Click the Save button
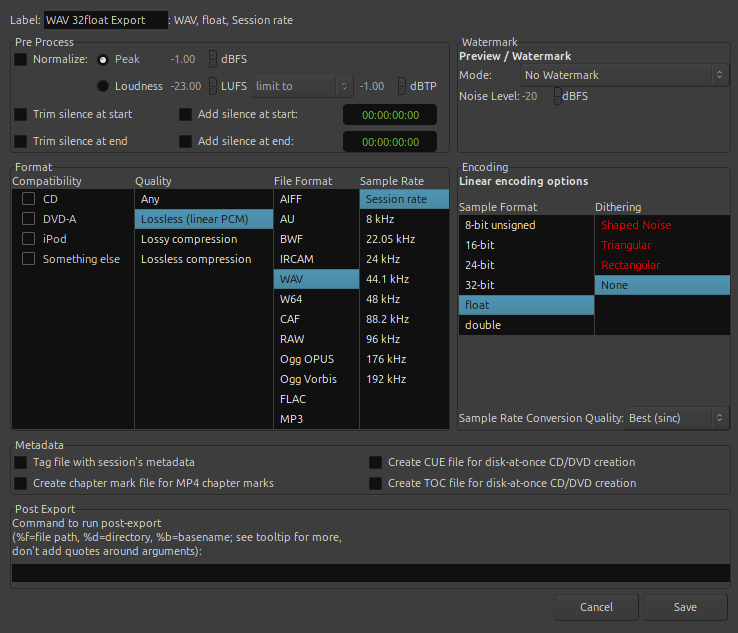This screenshot has height=633, width=738. coord(685,607)
